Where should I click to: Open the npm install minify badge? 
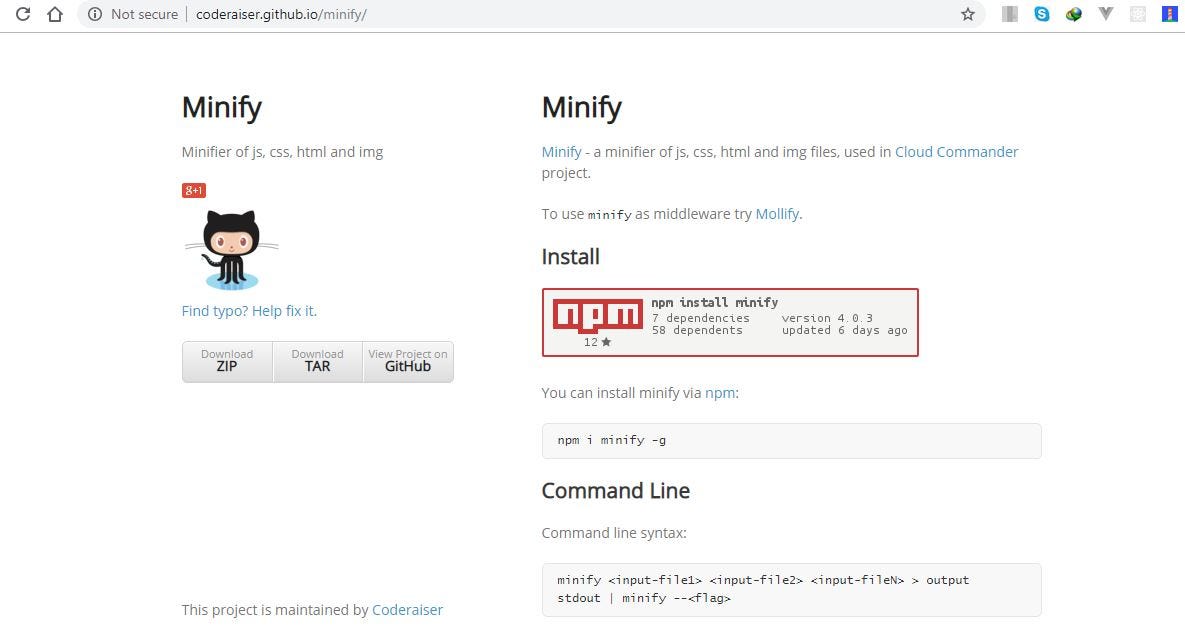730,322
